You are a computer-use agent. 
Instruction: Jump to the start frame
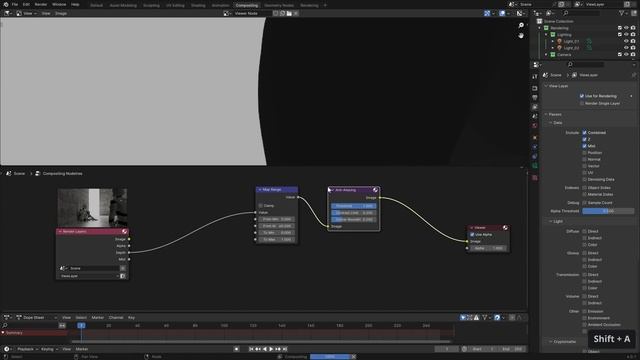tap(251, 349)
